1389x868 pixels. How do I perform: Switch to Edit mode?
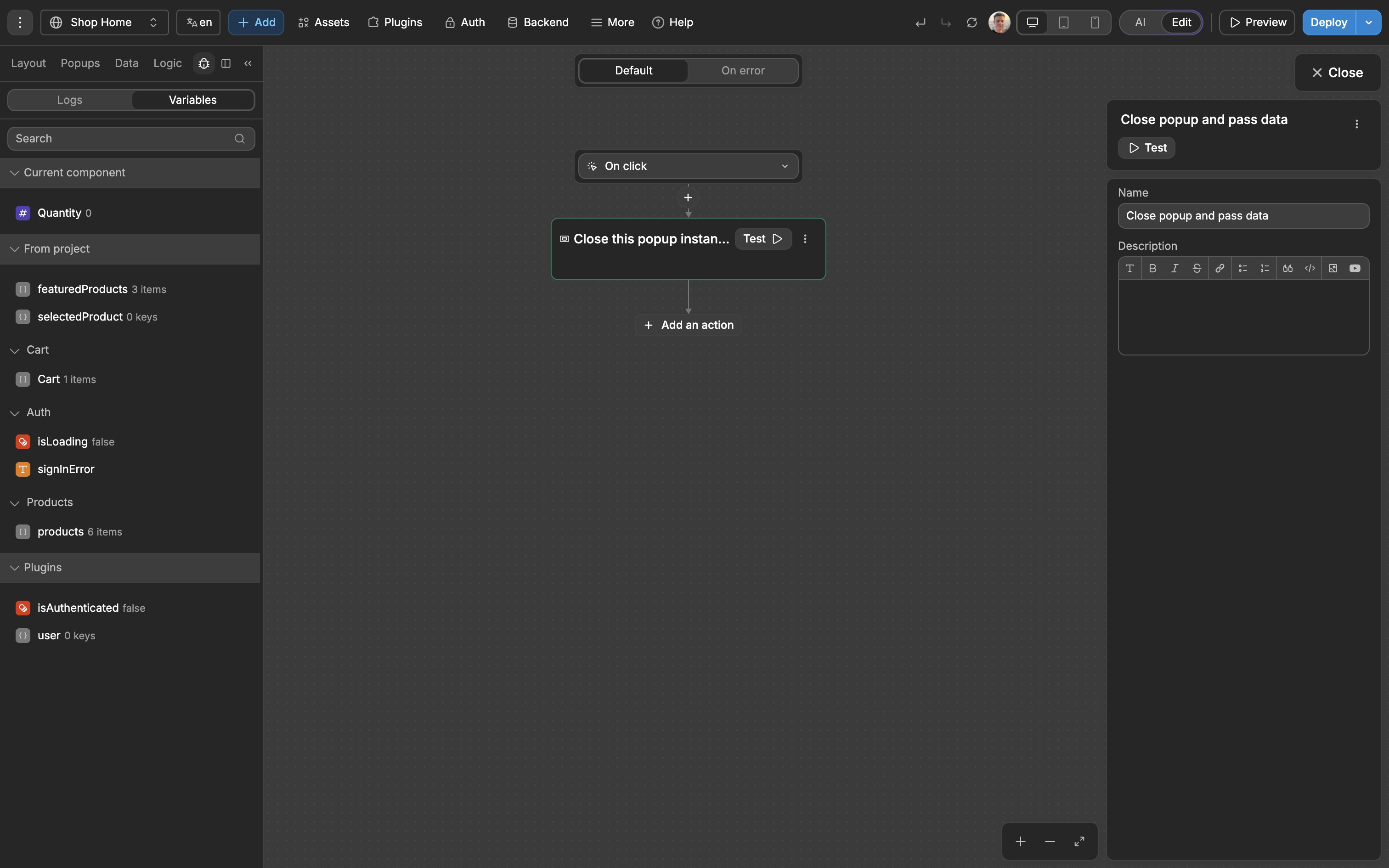(x=1181, y=23)
